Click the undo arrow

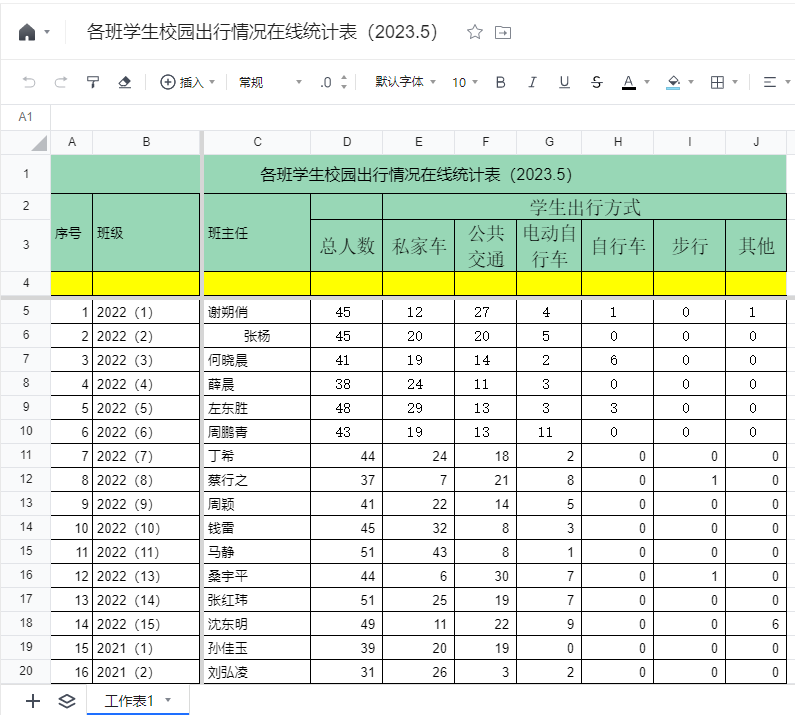tap(29, 82)
